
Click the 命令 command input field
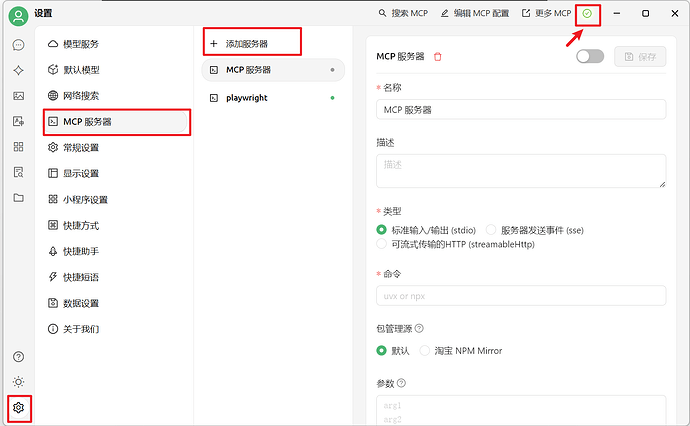tap(521, 296)
